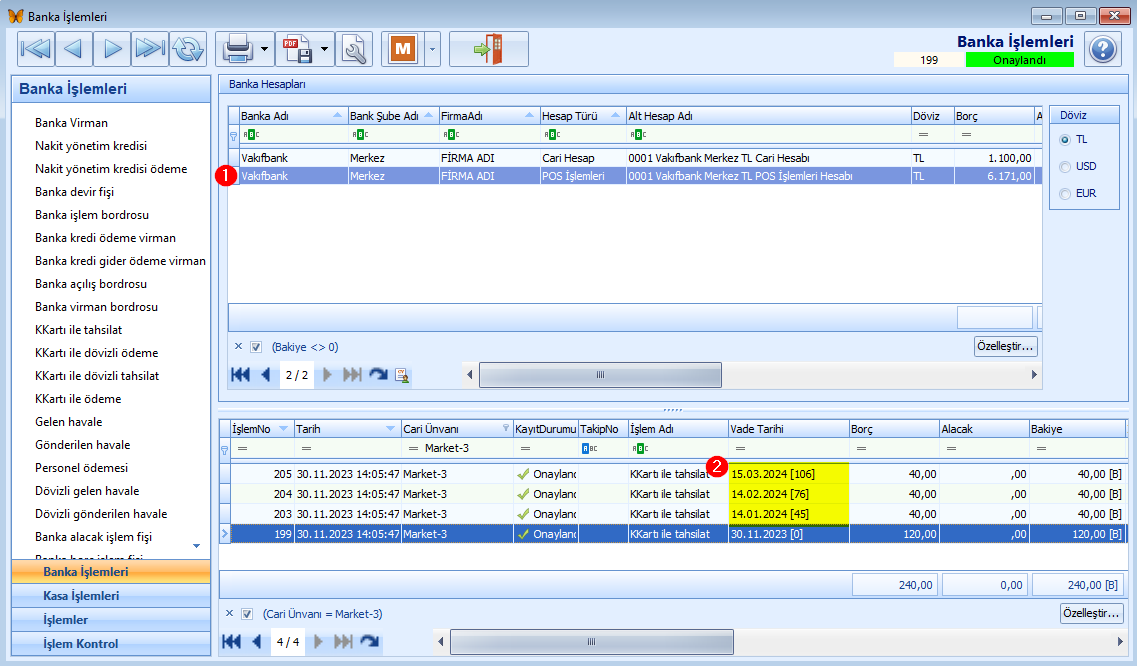Screen dimensions: 1137x666
Task: Open Banka alacak işlem fişi in sidebar
Action: tap(94, 537)
